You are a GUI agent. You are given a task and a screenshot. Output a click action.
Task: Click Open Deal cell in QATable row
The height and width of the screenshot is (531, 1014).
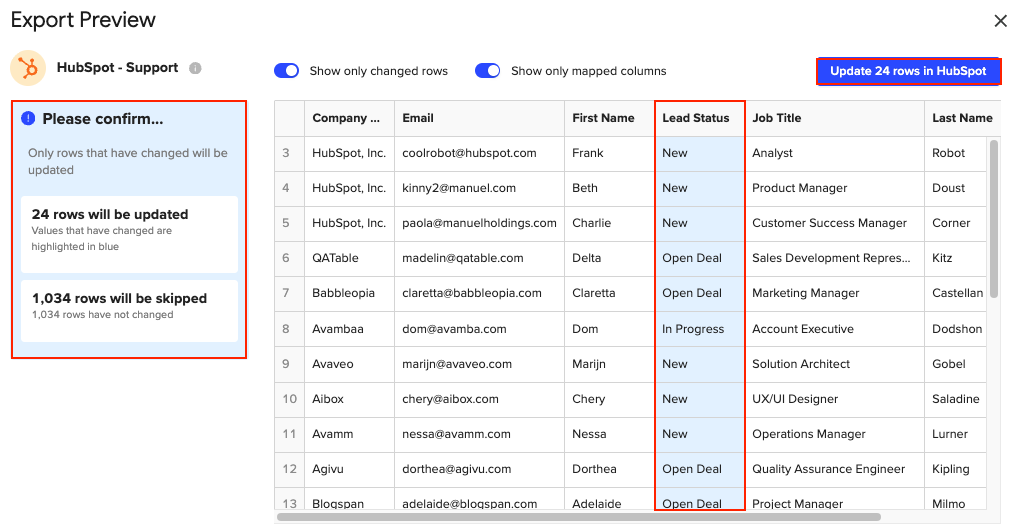tap(692, 258)
